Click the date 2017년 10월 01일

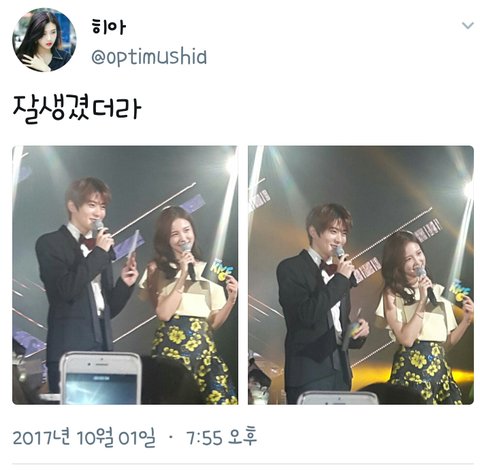coord(84,437)
